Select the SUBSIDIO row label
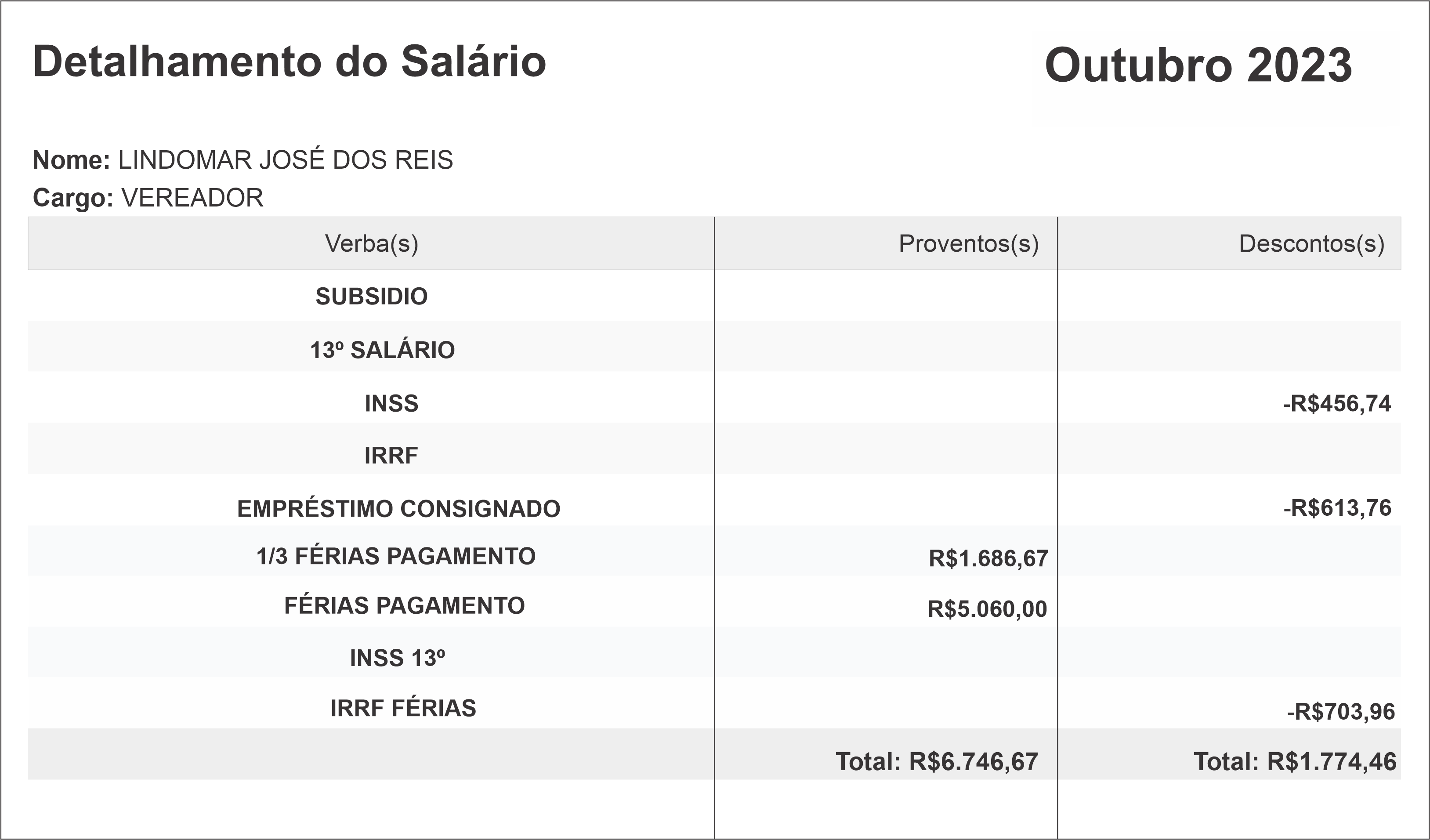This screenshot has width=1430, height=840. 371,296
